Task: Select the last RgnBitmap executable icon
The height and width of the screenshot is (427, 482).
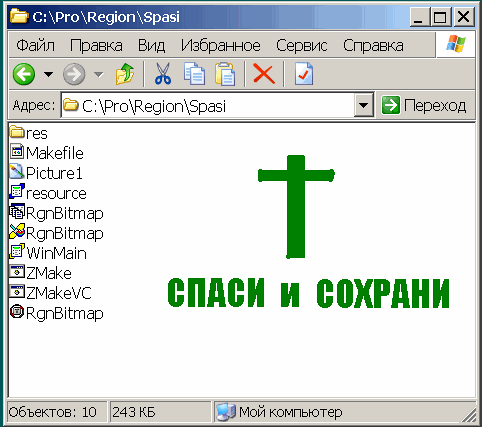Action: click(17, 312)
